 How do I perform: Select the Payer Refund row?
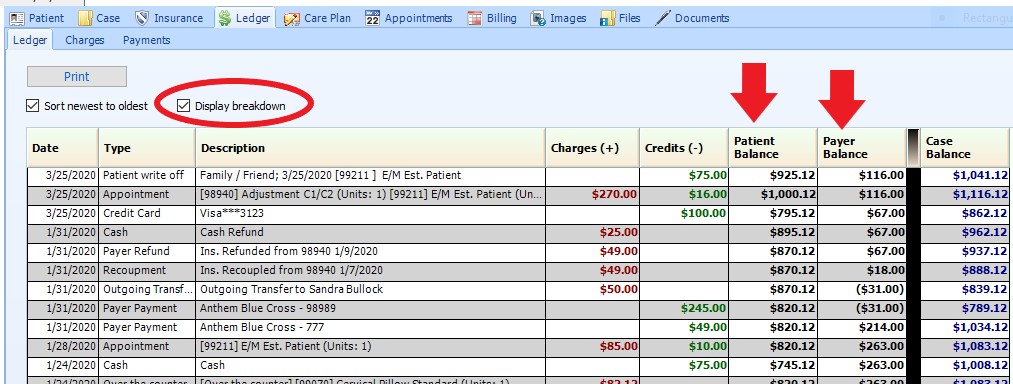click(517, 251)
